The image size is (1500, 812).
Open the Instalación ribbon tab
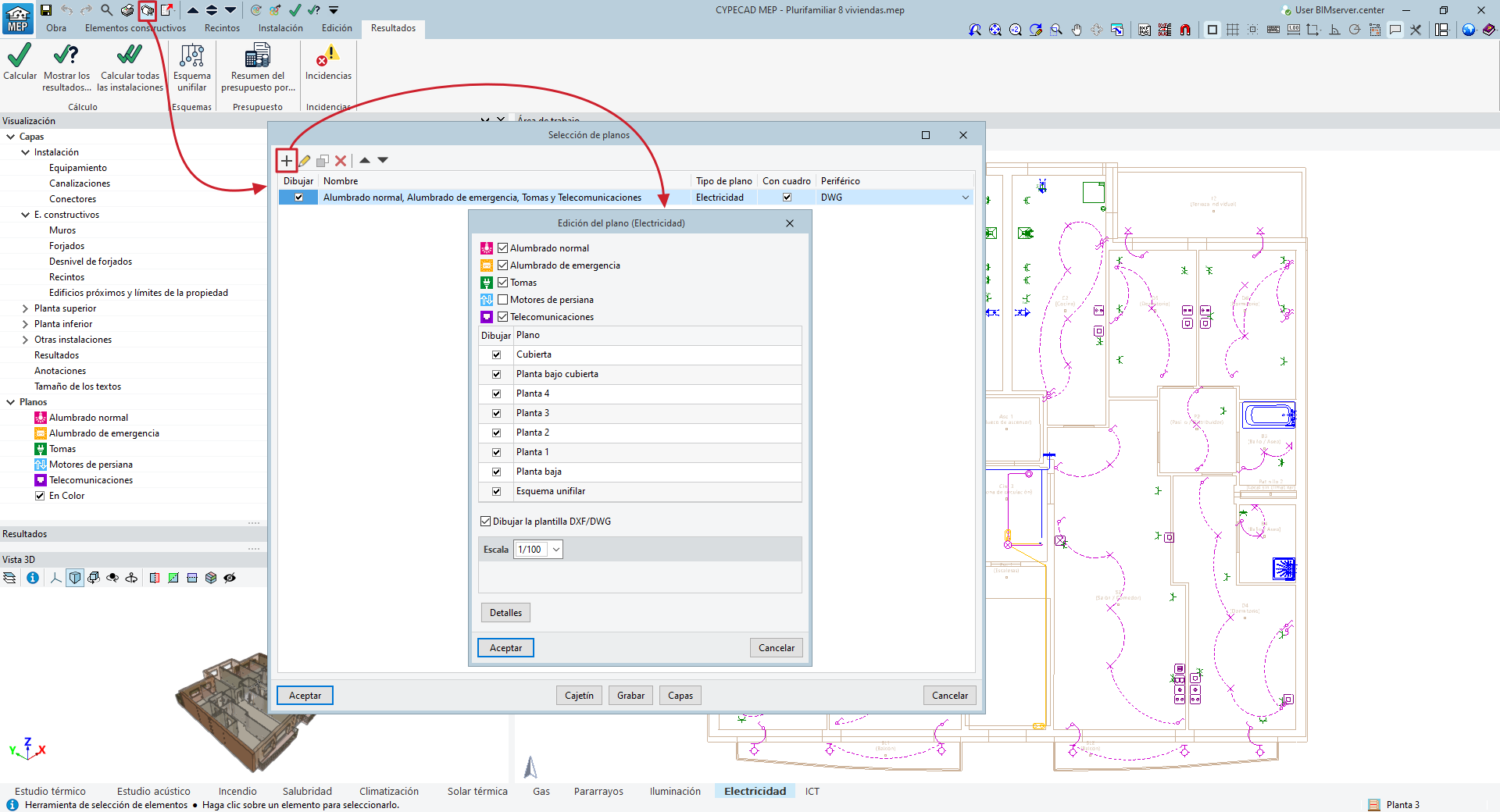pyautogui.click(x=280, y=28)
